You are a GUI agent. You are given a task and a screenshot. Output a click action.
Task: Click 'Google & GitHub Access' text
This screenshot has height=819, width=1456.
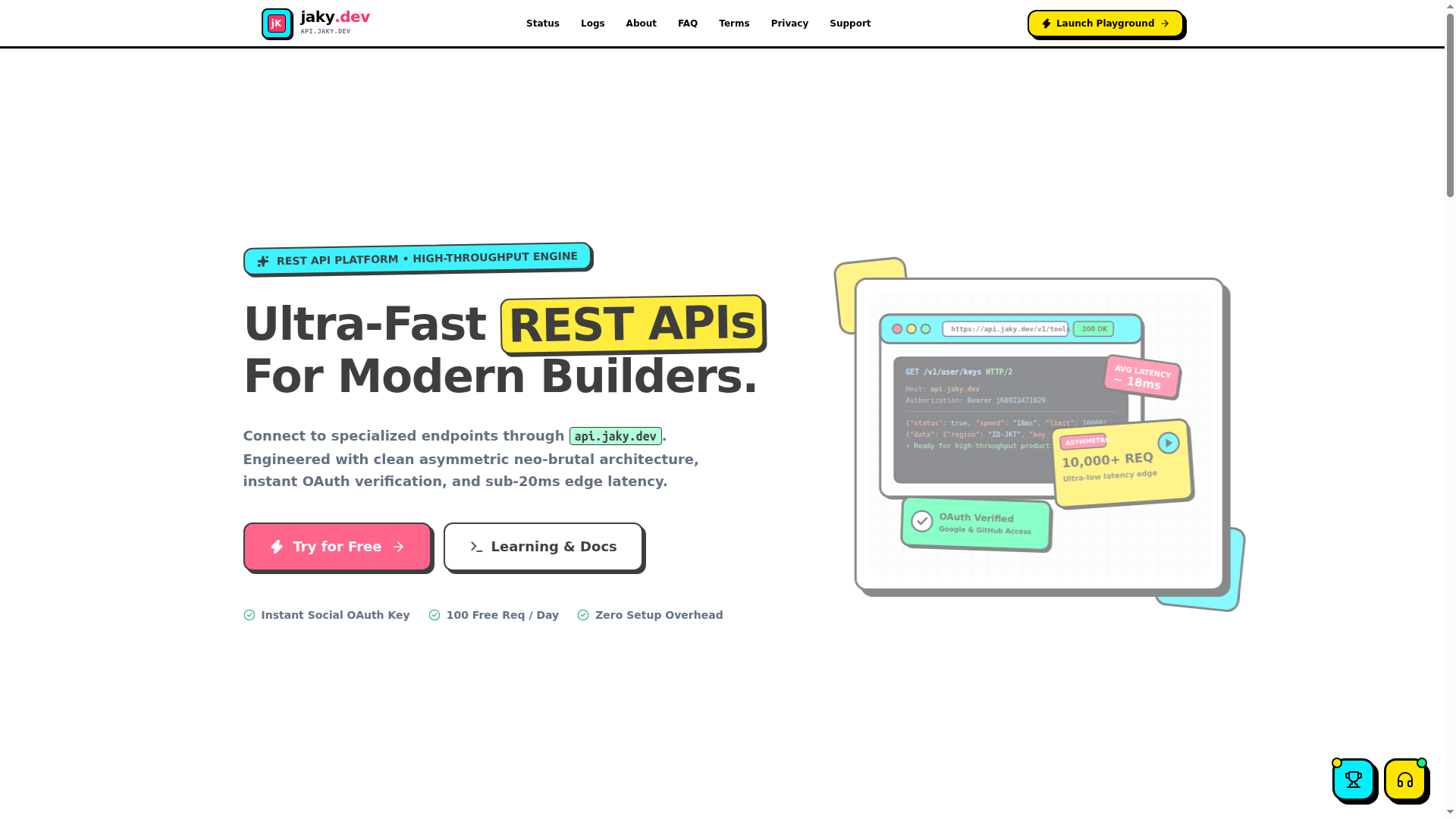pyautogui.click(x=985, y=530)
